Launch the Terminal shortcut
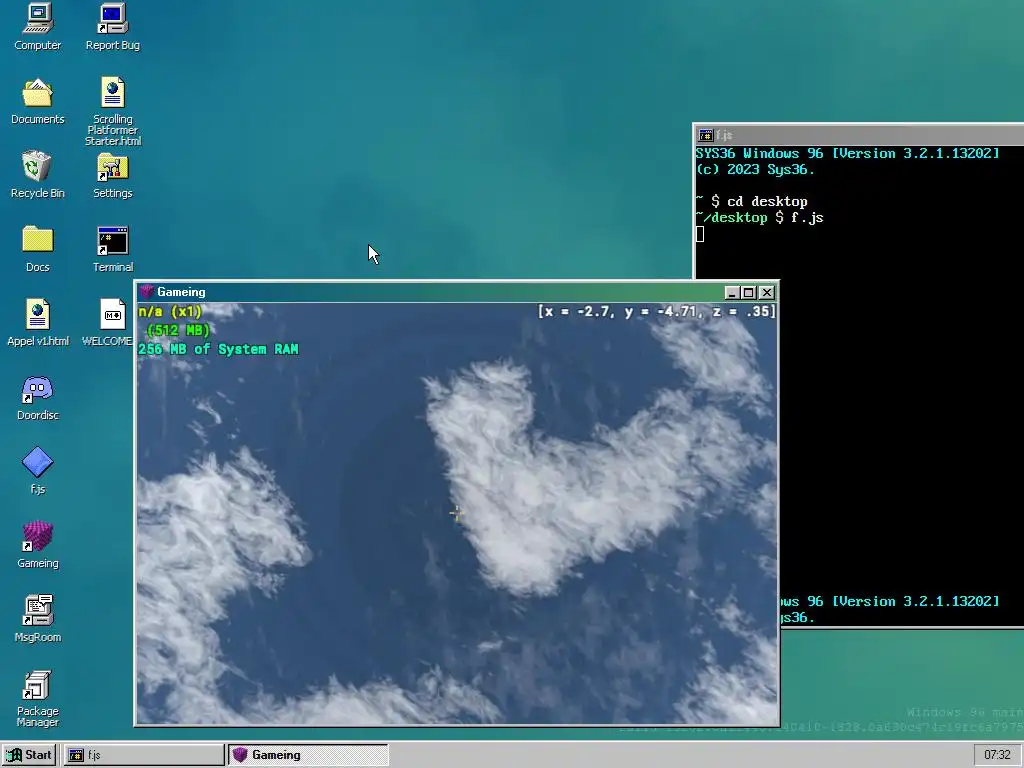Image resolution: width=1024 pixels, height=768 pixels. tap(112, 249)
